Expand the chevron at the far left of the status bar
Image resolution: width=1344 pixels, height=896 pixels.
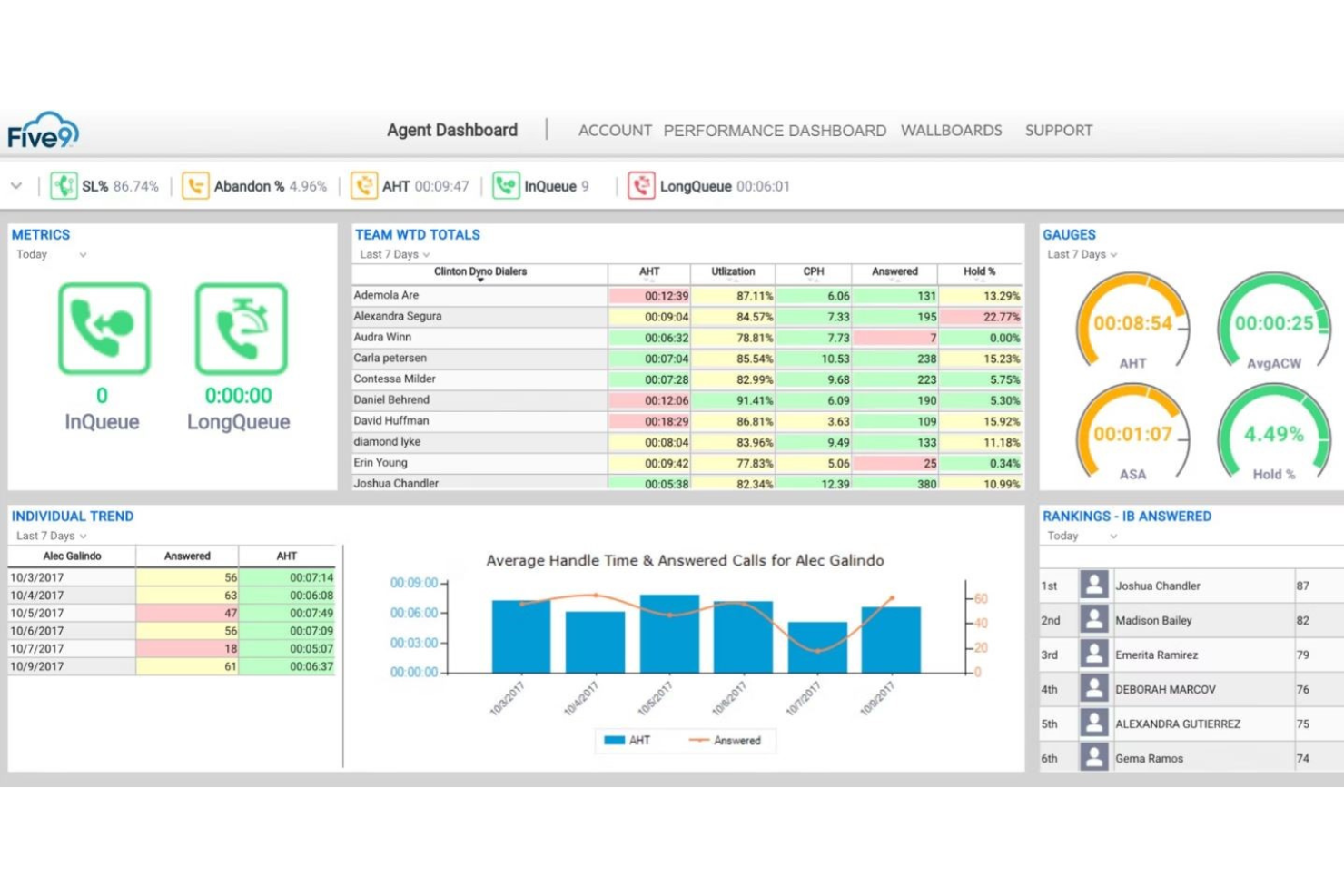[15, 185]
